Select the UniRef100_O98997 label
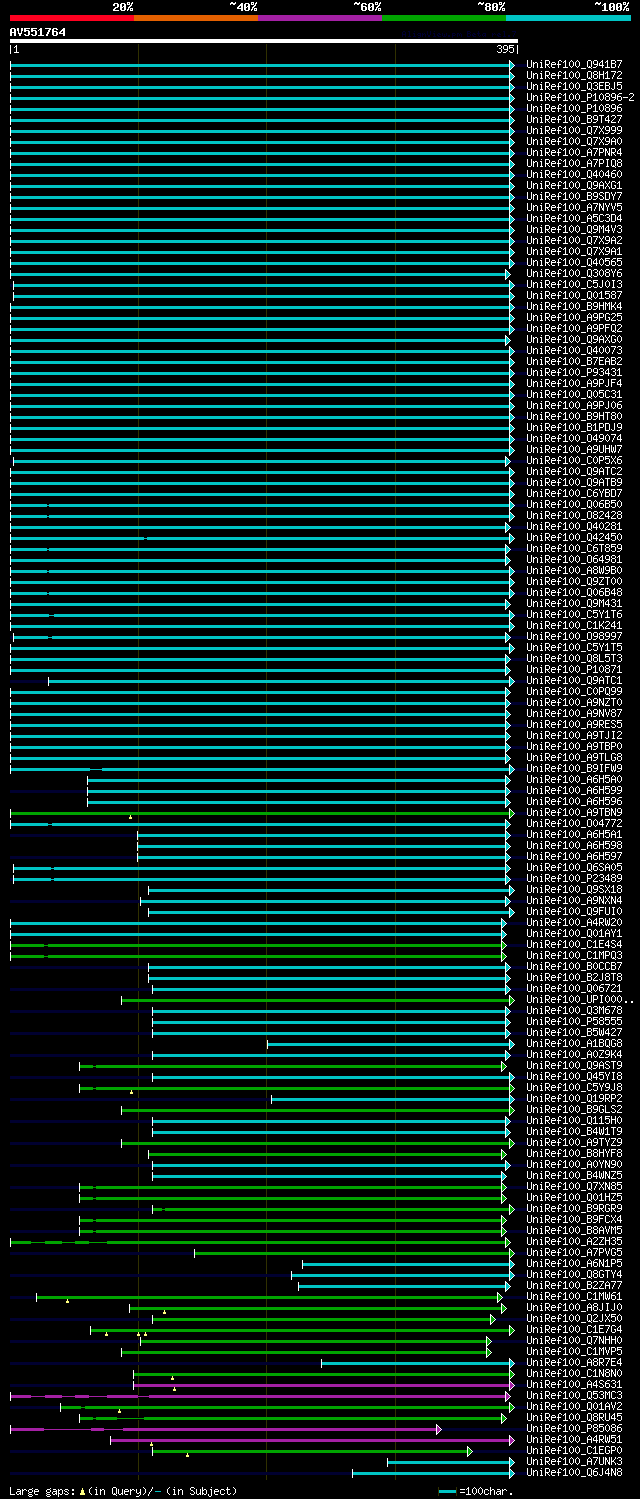This screenshot has width=640, height=1499. click(x=574, y=636)
